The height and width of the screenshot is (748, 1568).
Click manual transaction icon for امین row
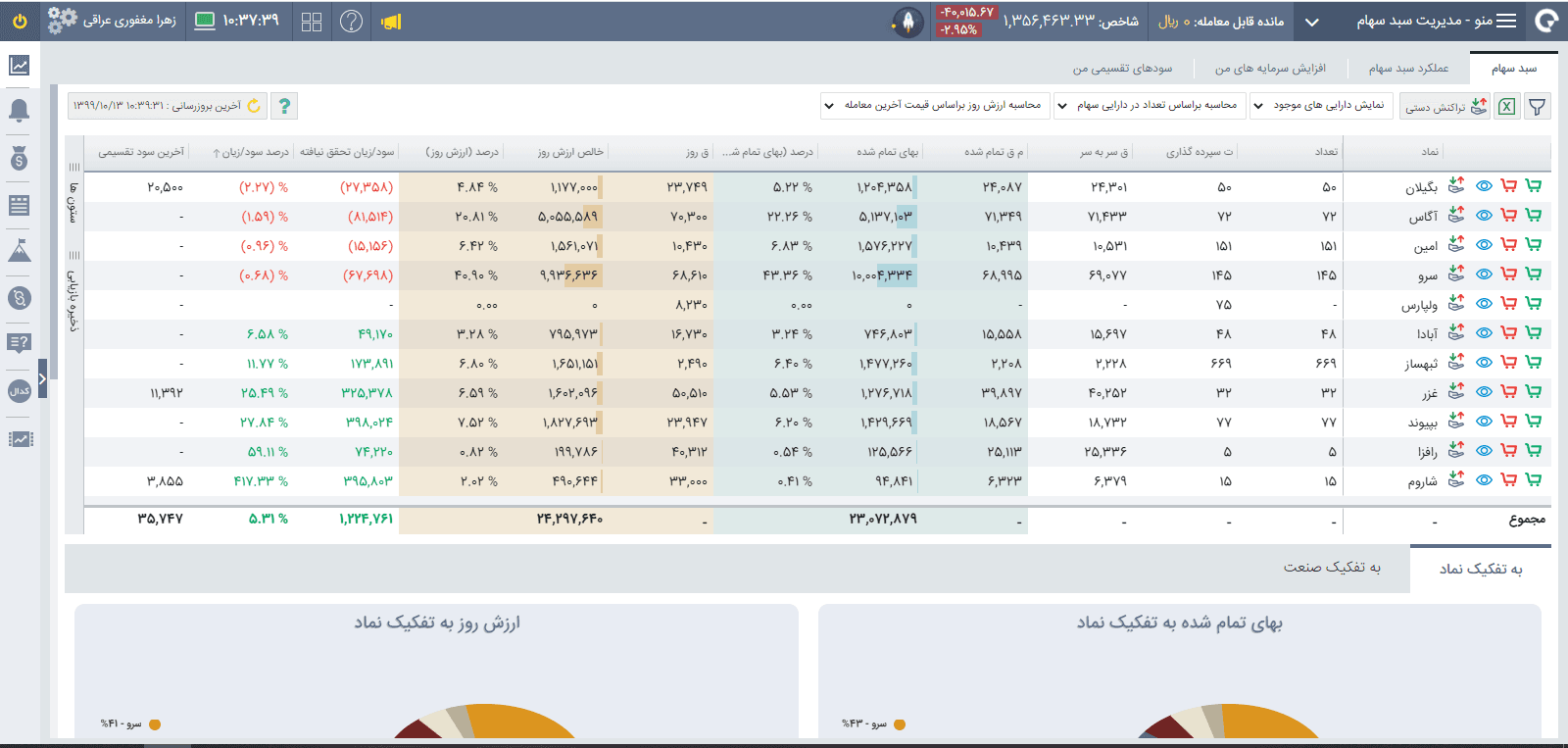tap(1457, 243)
